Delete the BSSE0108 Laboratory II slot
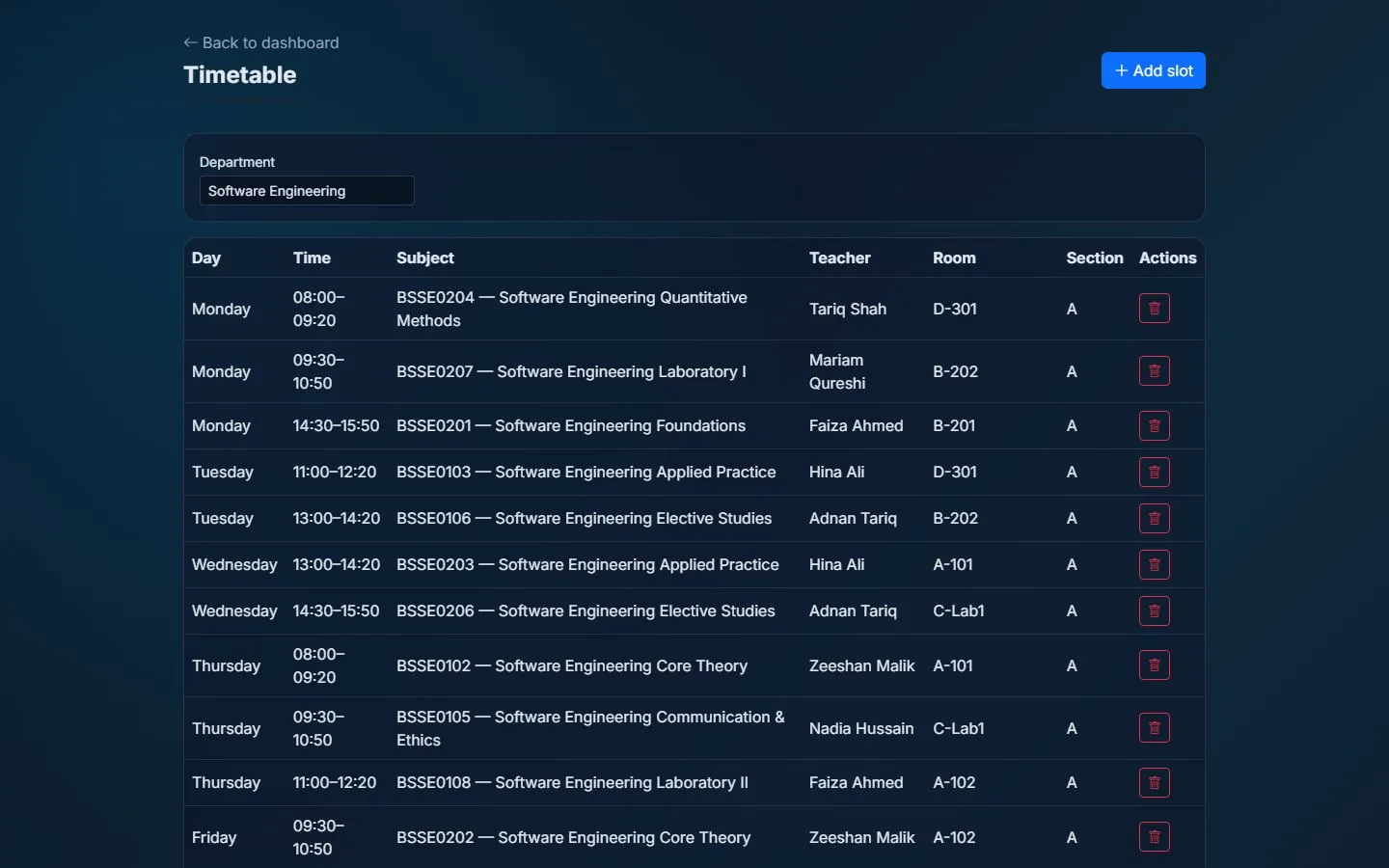The height and width of the screenshot is (868, 1389). 1154,783
